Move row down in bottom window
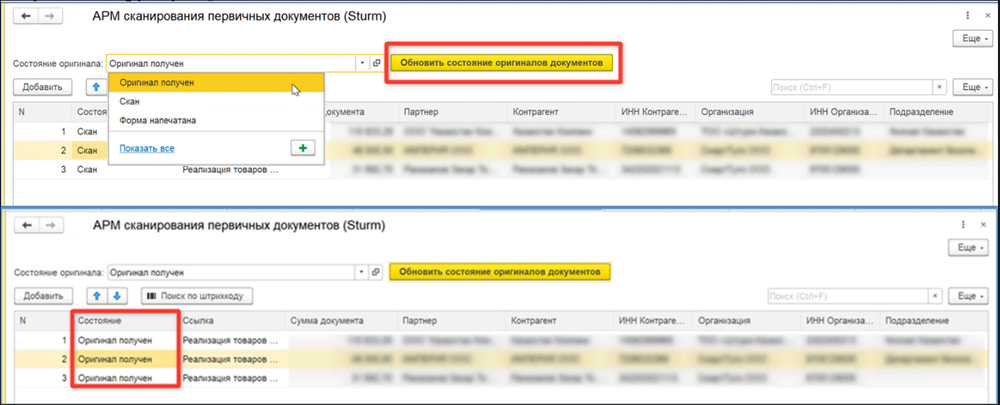The height and width of the screenshot is (405, 1000). click(x=117, y=296)
